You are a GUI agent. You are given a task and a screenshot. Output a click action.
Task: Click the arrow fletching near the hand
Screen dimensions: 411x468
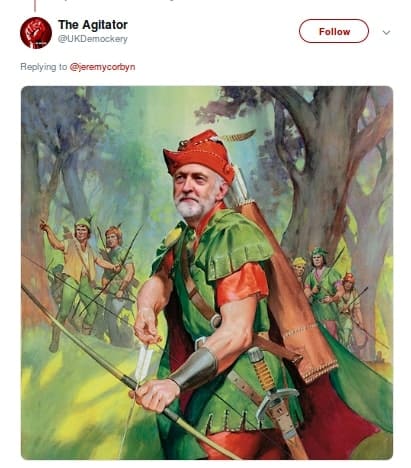point(145,363)
